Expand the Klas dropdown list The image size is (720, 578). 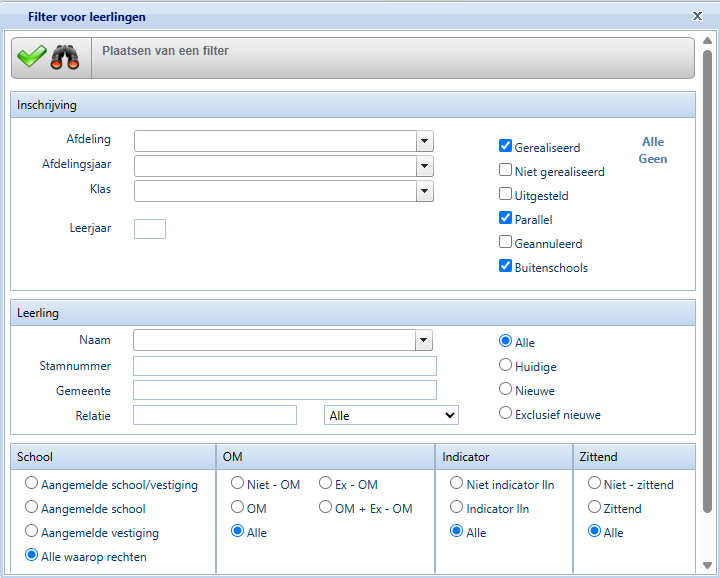(x=425, y=191)
